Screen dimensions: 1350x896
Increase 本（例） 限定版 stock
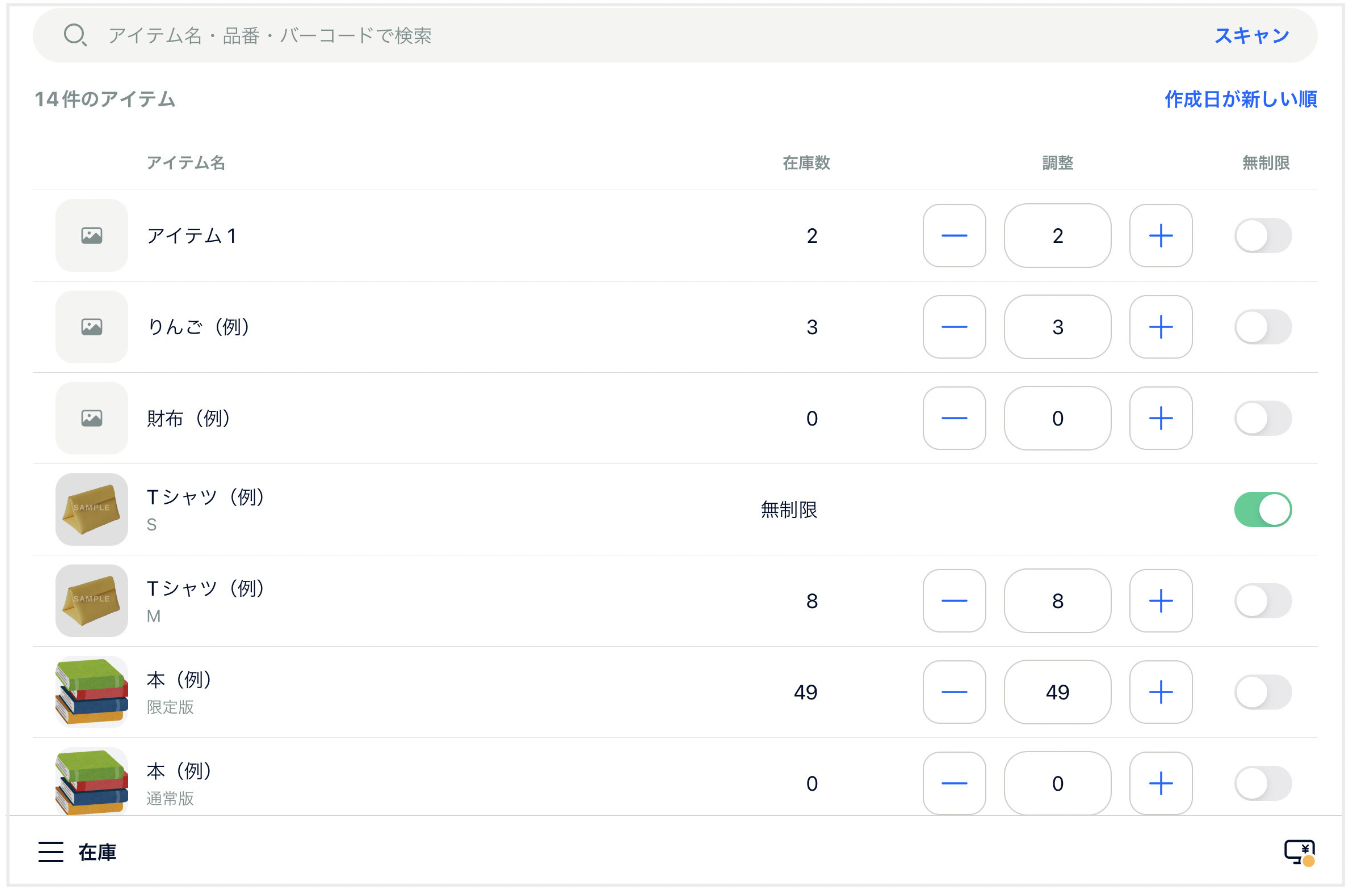coord(1160,692)
